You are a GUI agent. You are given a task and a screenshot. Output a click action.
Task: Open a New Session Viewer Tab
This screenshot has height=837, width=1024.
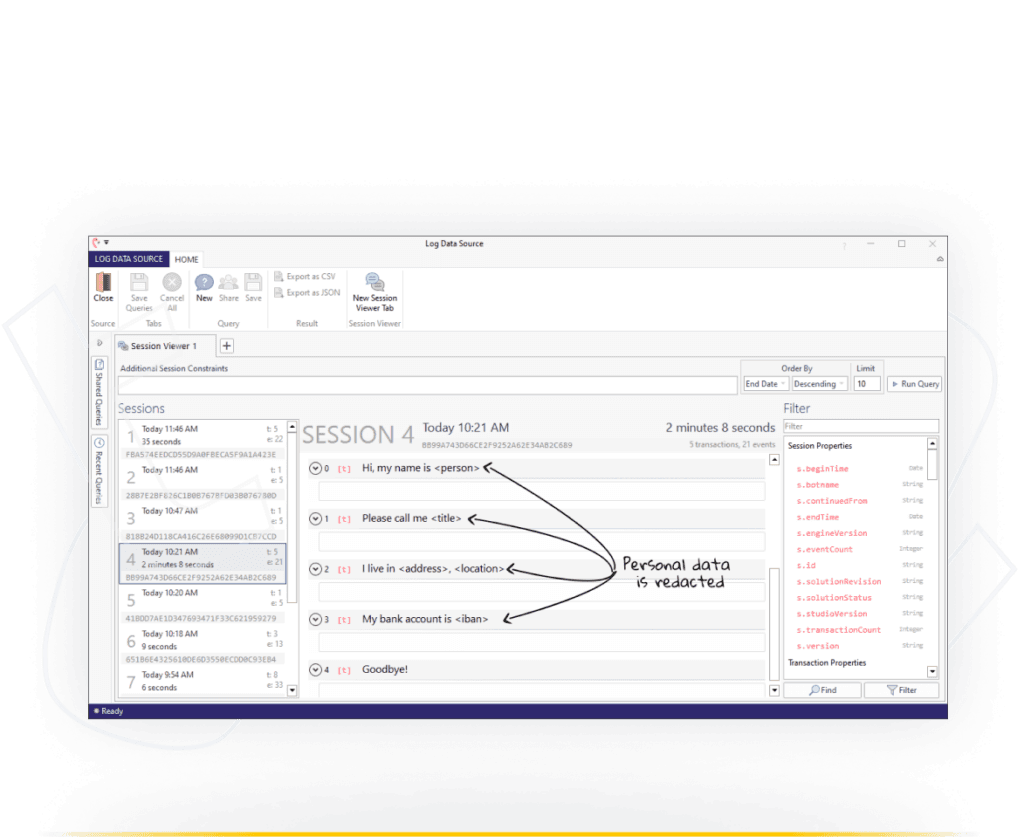click(374, 290)
